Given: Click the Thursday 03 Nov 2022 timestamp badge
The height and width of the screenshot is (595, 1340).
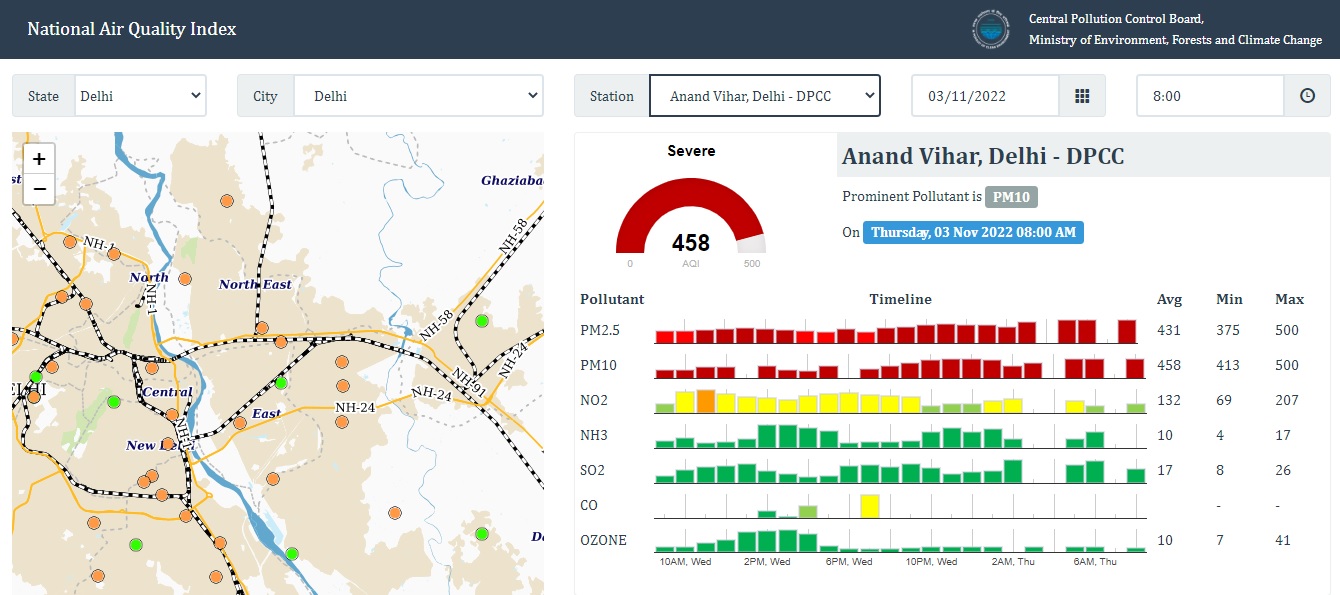Looking at the screenshot, I should point(973,232).
